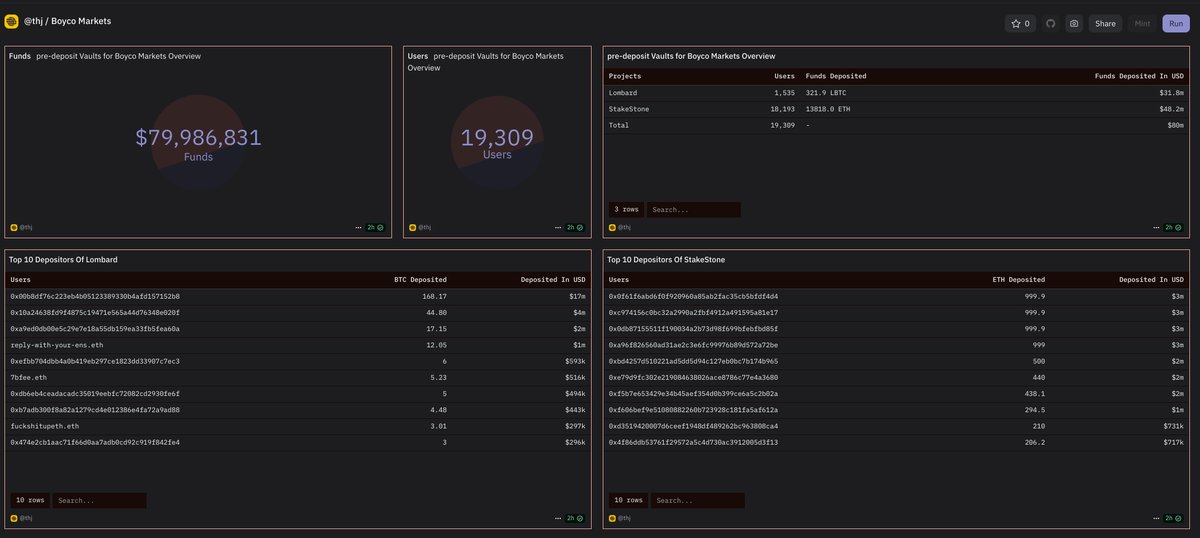The width and height of the screenshot is (1200, 538).
Task: Click the 168.17 BTC Deposited value
Action: [x=434, y=296]
